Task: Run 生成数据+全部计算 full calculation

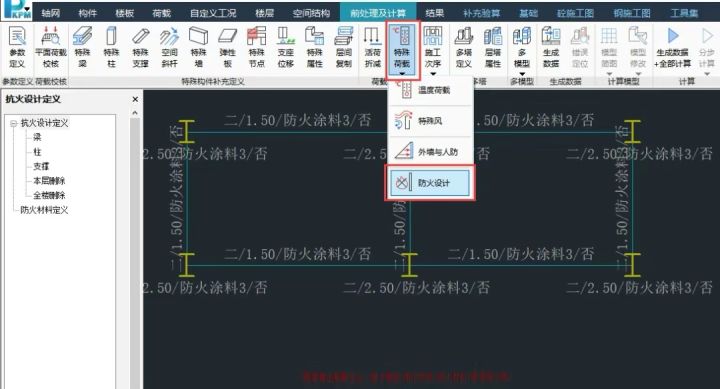Action: pos(672,47)
